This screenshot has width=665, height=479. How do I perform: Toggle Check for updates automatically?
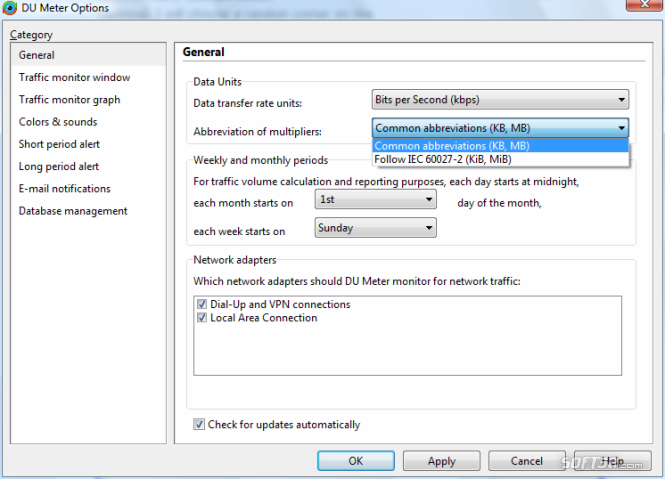[x=199, y=424]
